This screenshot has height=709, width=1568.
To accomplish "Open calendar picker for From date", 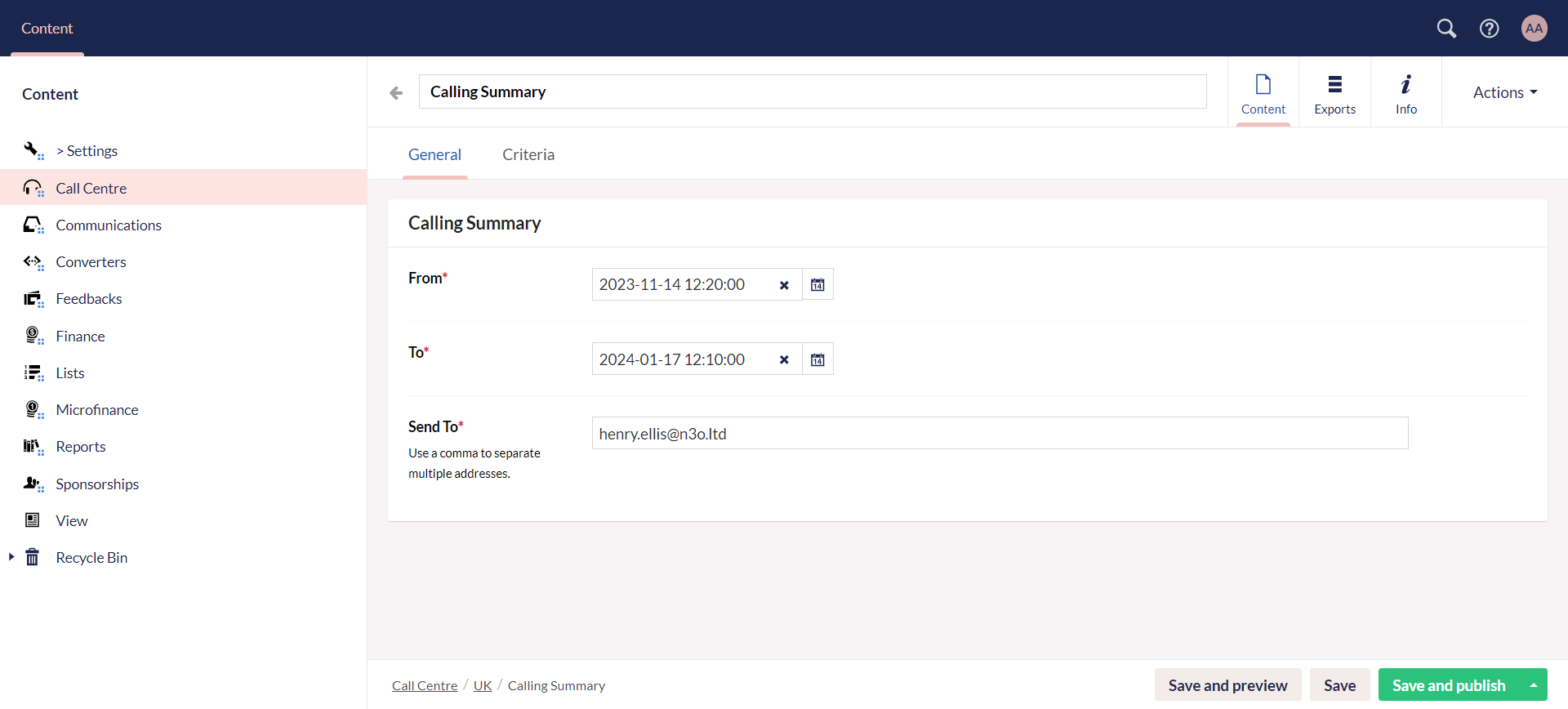I will 817,284.
